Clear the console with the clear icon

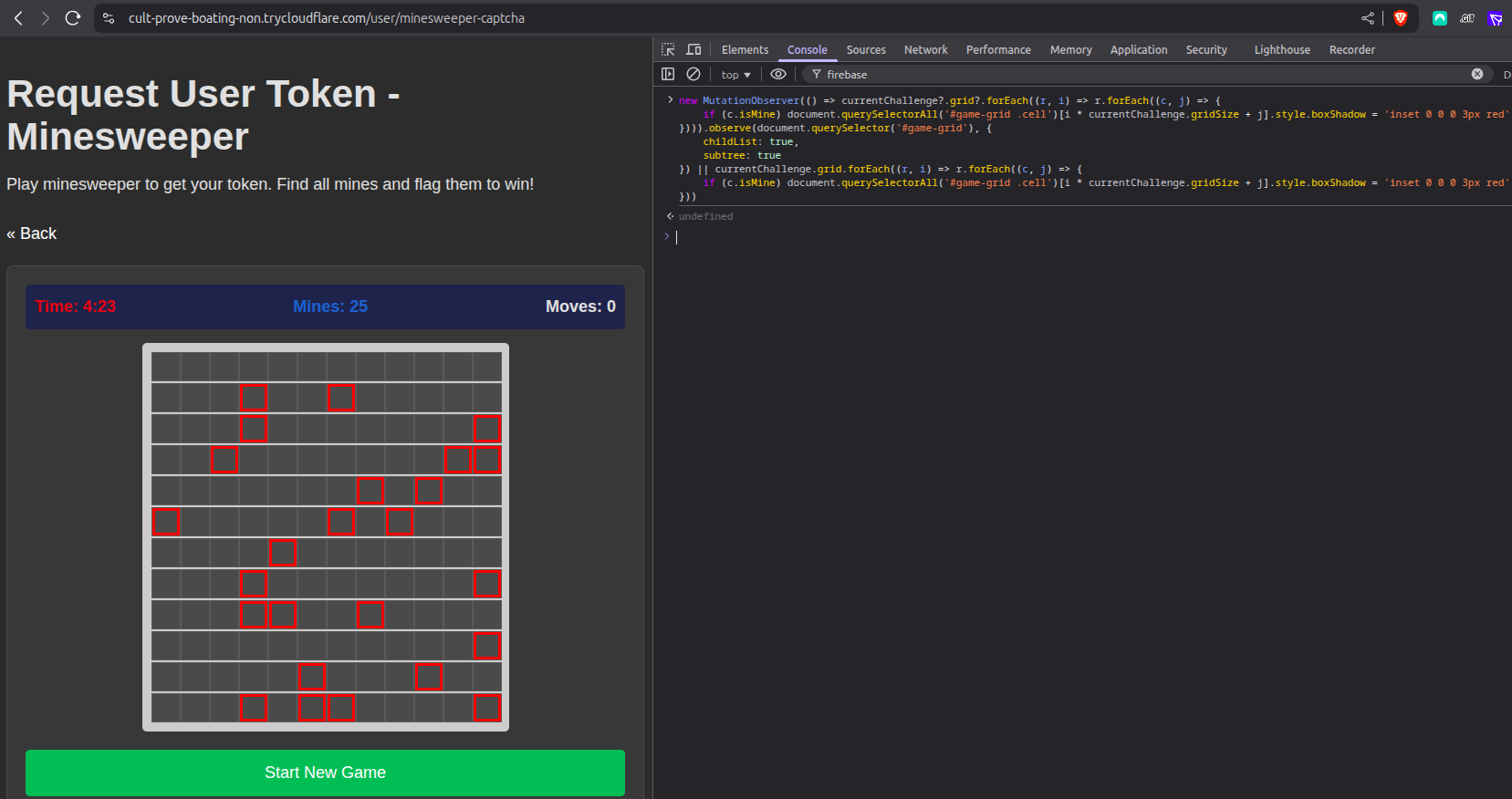693,74
